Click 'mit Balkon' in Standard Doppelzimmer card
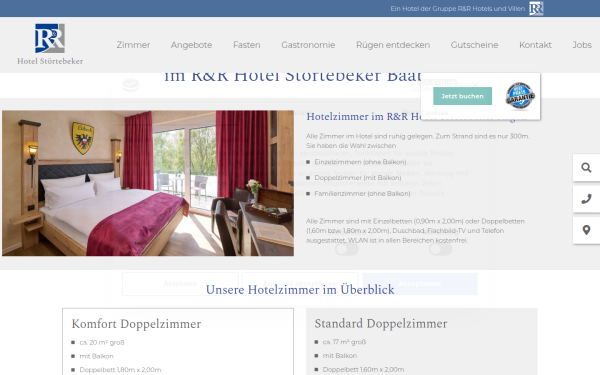Image resolution: width=600 pixels, height=375 pixels. pos(340,356)
